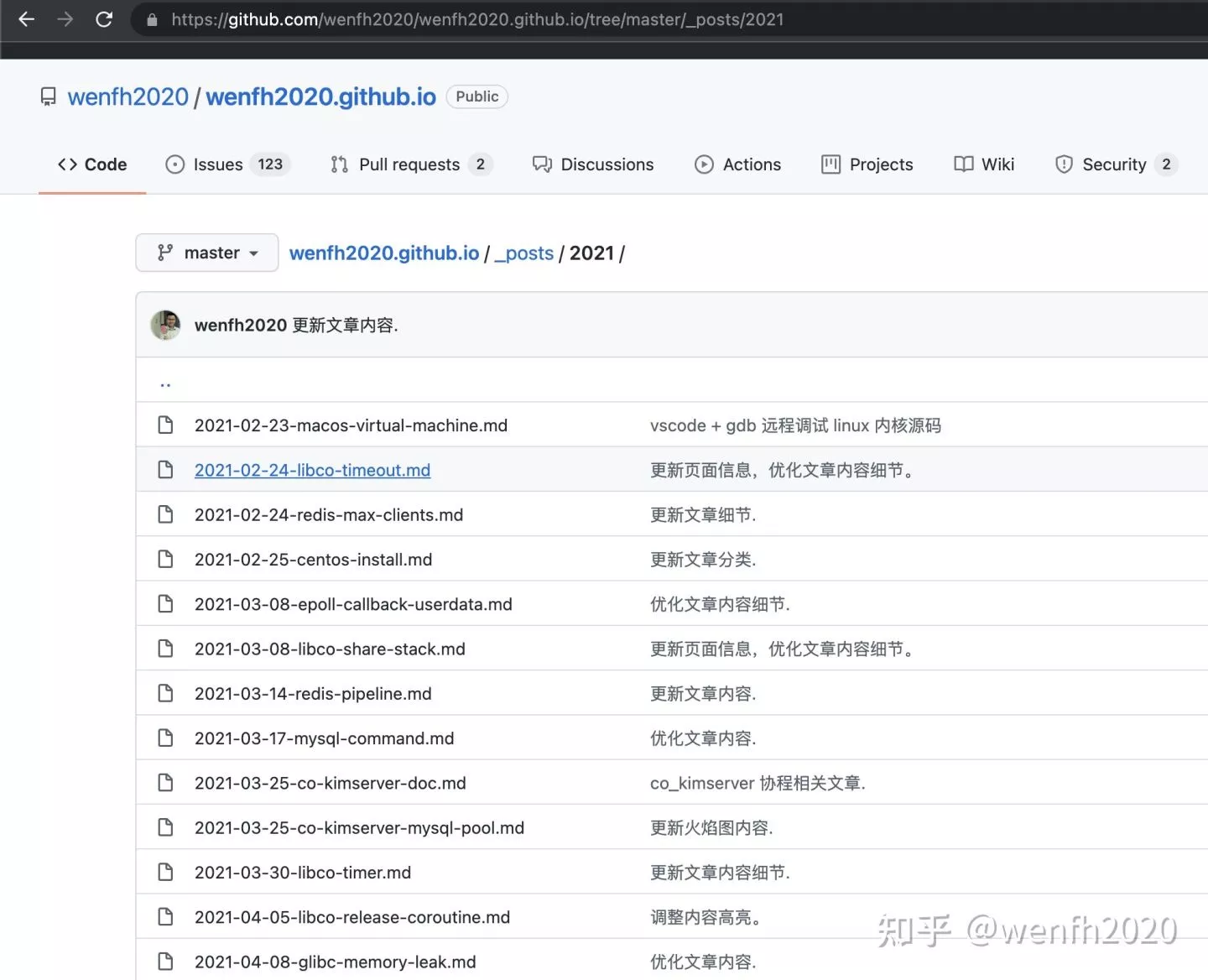Reload the page with refresh icon
1208x980 pixels.
click(104, 19)
